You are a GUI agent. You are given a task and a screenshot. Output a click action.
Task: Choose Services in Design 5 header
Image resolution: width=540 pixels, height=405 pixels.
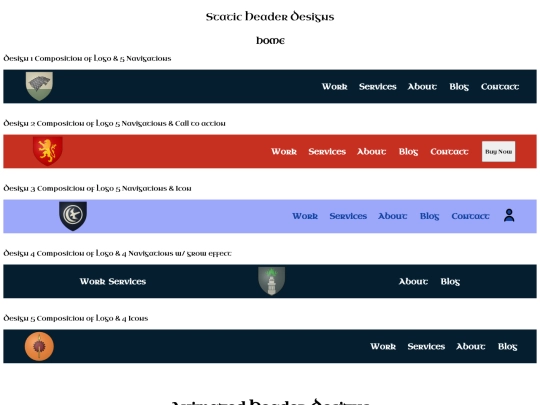426,347
